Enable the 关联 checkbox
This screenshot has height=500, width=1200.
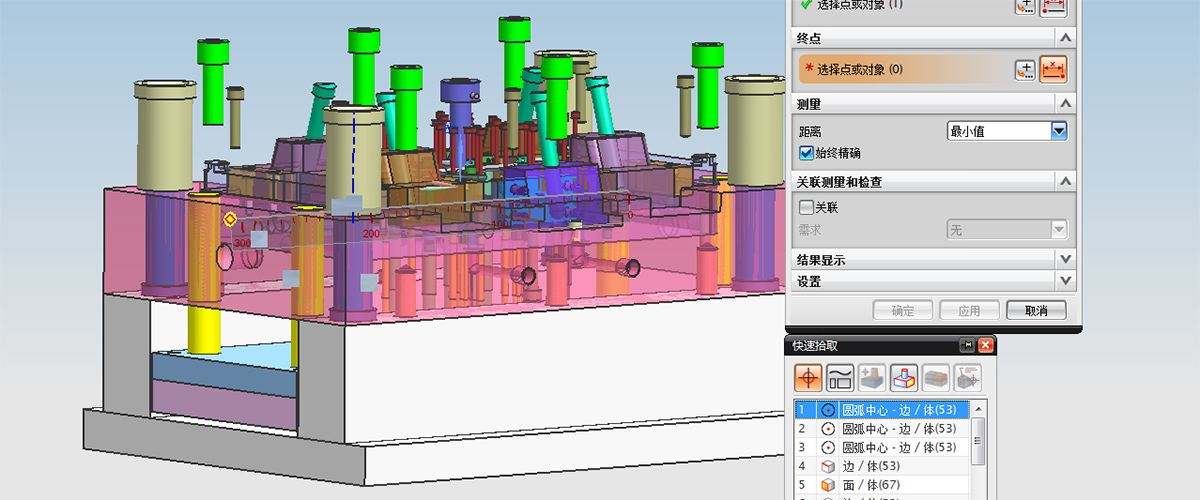[x=806, y=208]
